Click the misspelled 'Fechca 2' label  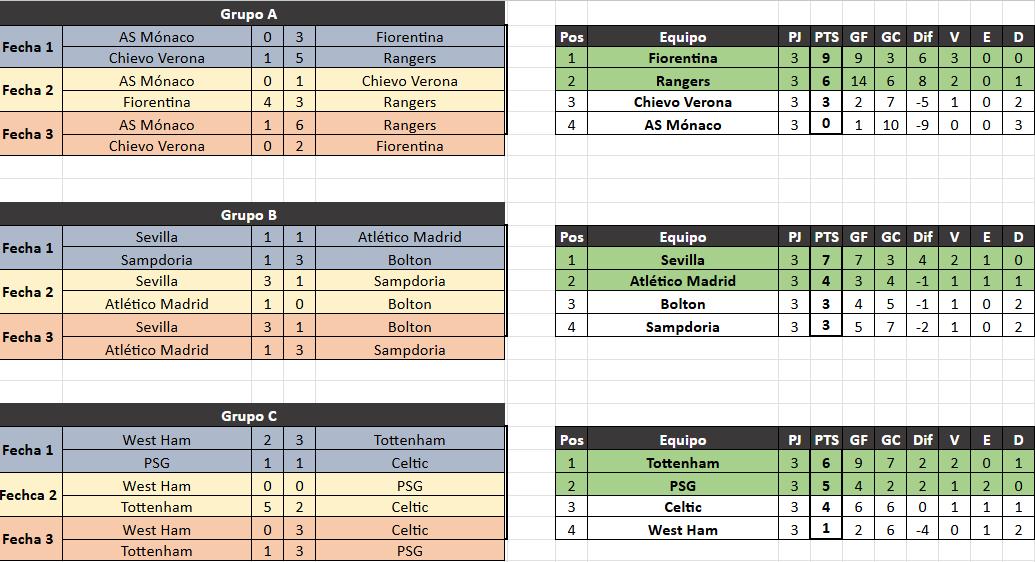point(31,495)
